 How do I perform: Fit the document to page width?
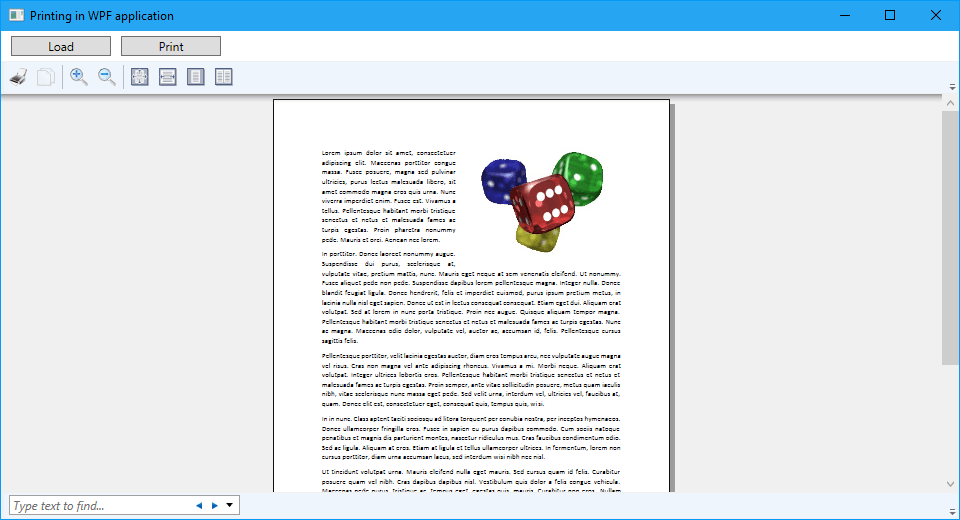point(168,77)
